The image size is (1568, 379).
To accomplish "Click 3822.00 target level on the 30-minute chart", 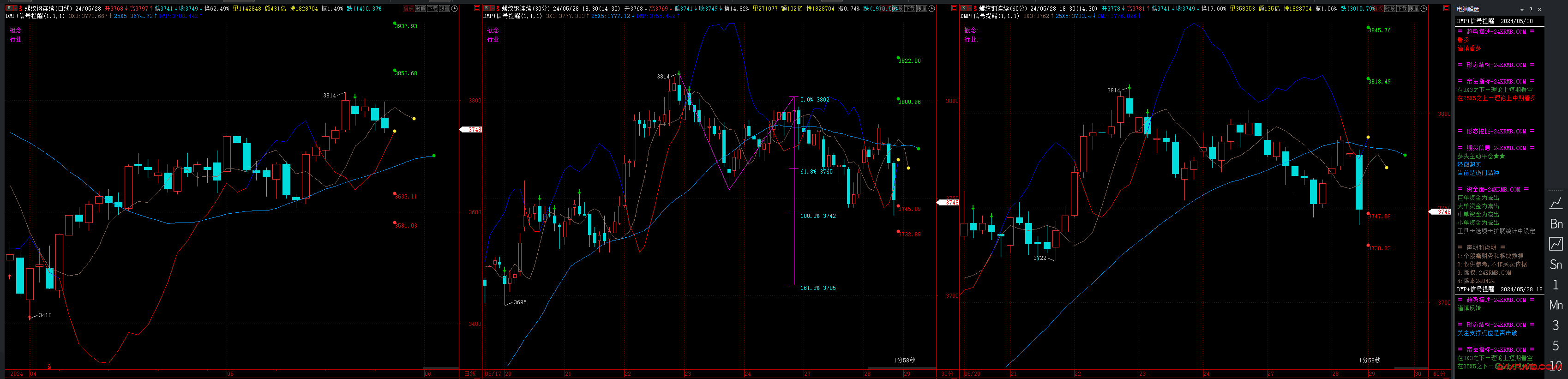I will (x=909, y=61).
